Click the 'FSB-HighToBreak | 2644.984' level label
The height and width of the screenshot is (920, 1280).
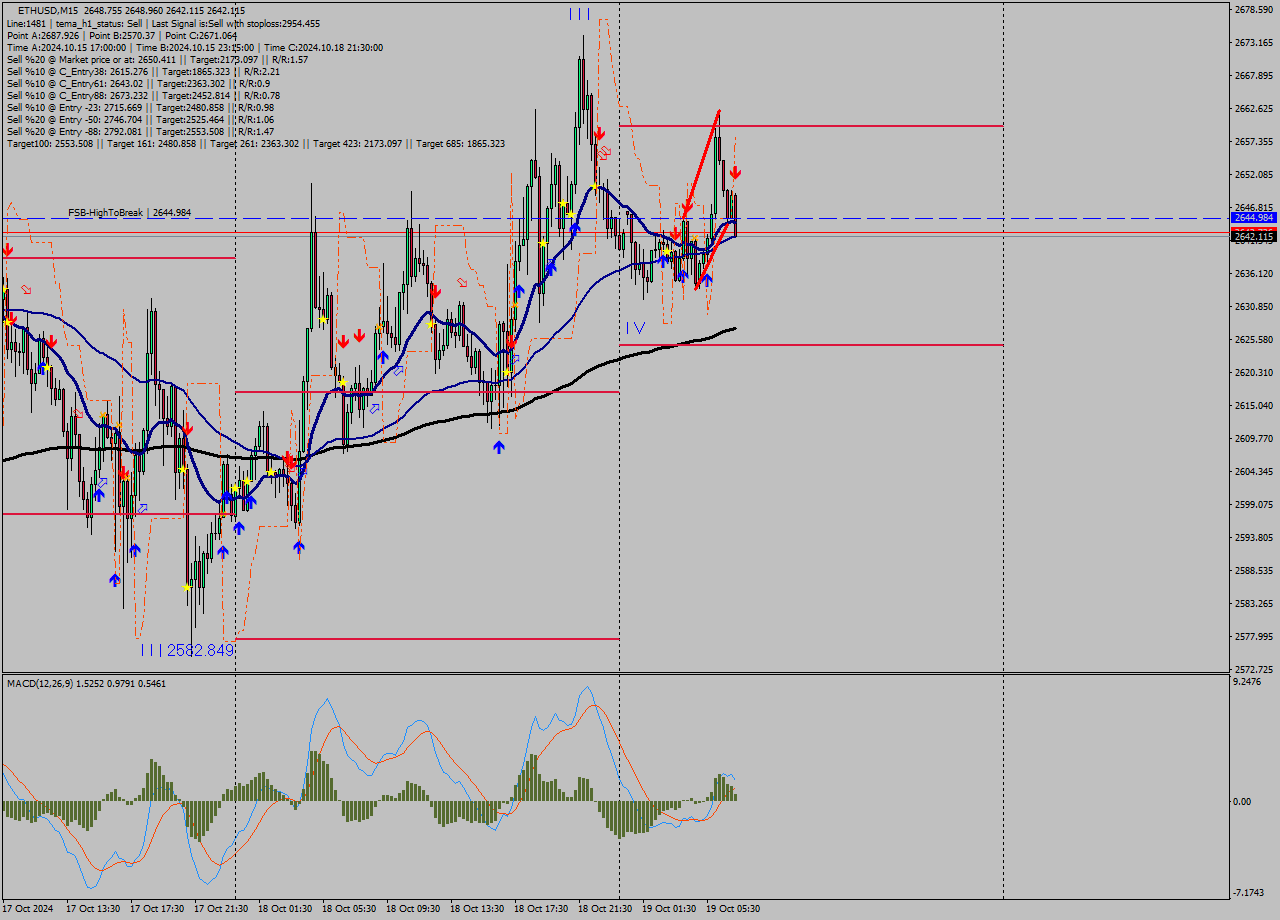(129, 213)
